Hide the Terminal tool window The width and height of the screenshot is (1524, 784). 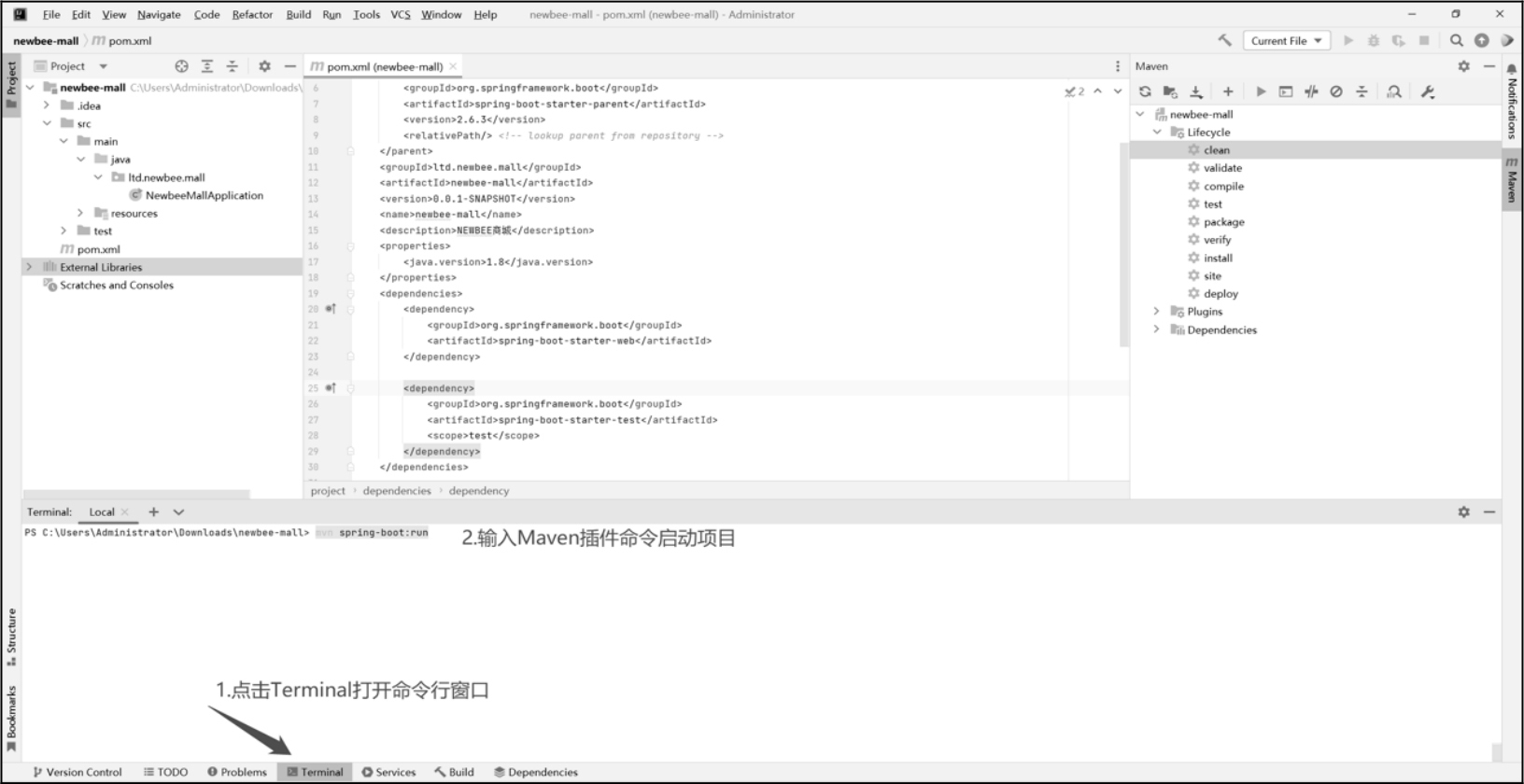[x=1489, y=511]
